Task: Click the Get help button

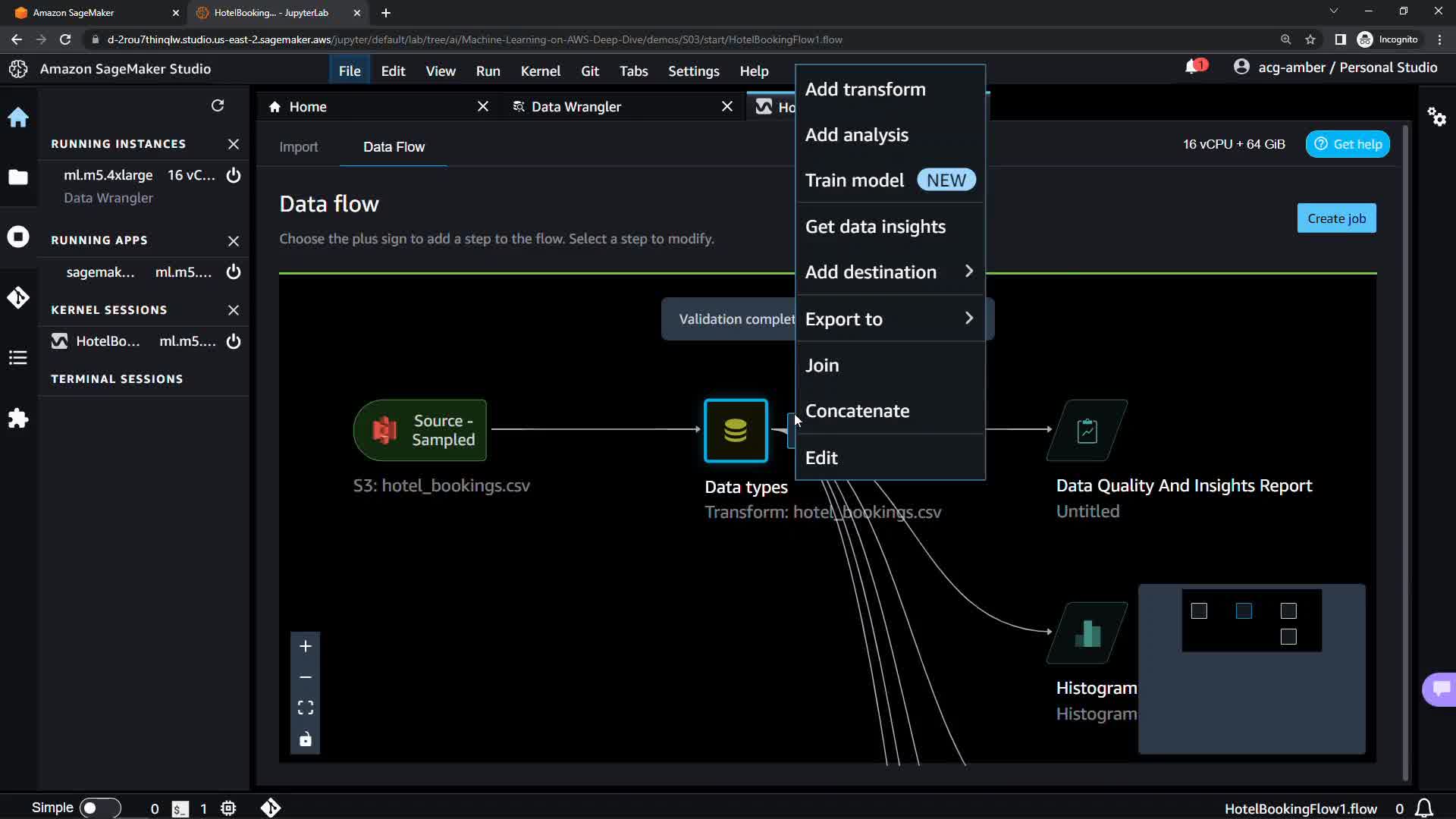Action: pos(1348,144)
